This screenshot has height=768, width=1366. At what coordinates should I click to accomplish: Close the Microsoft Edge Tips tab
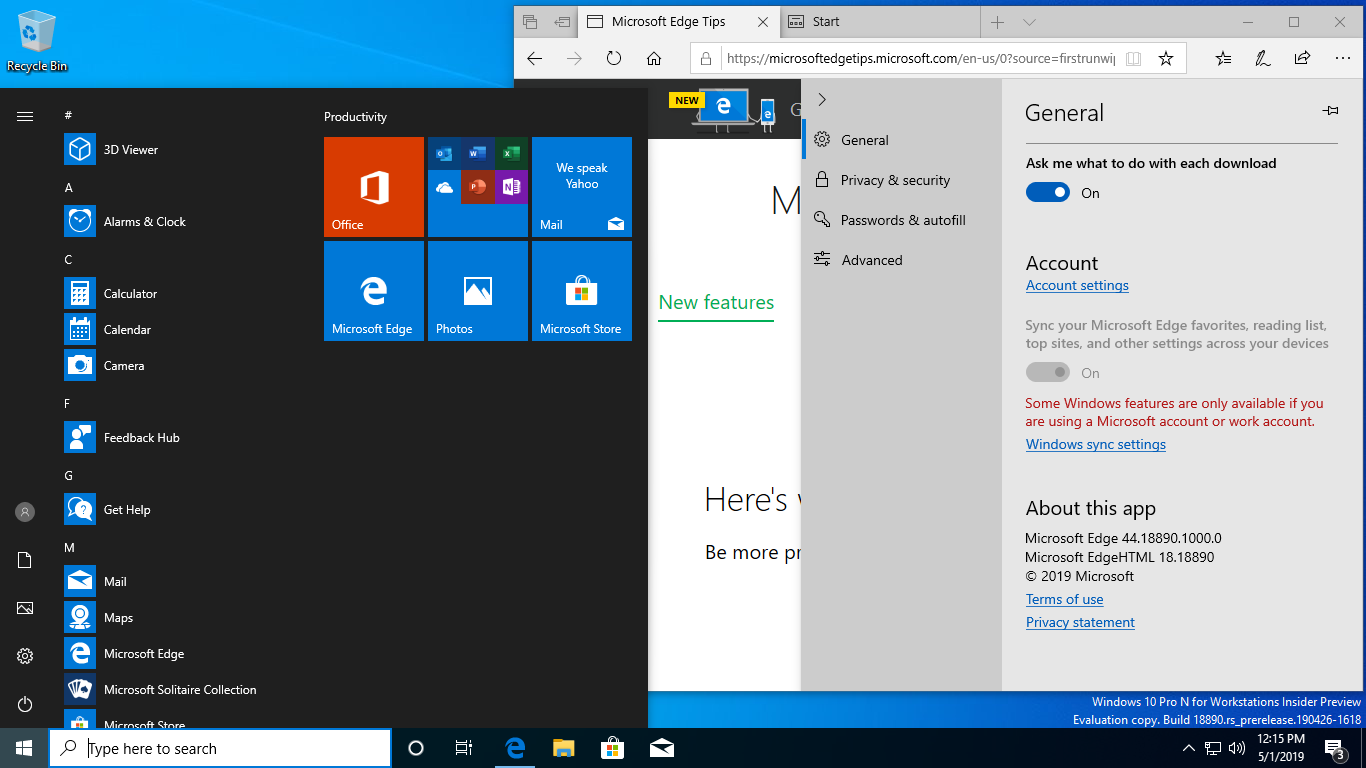(763, 22)
